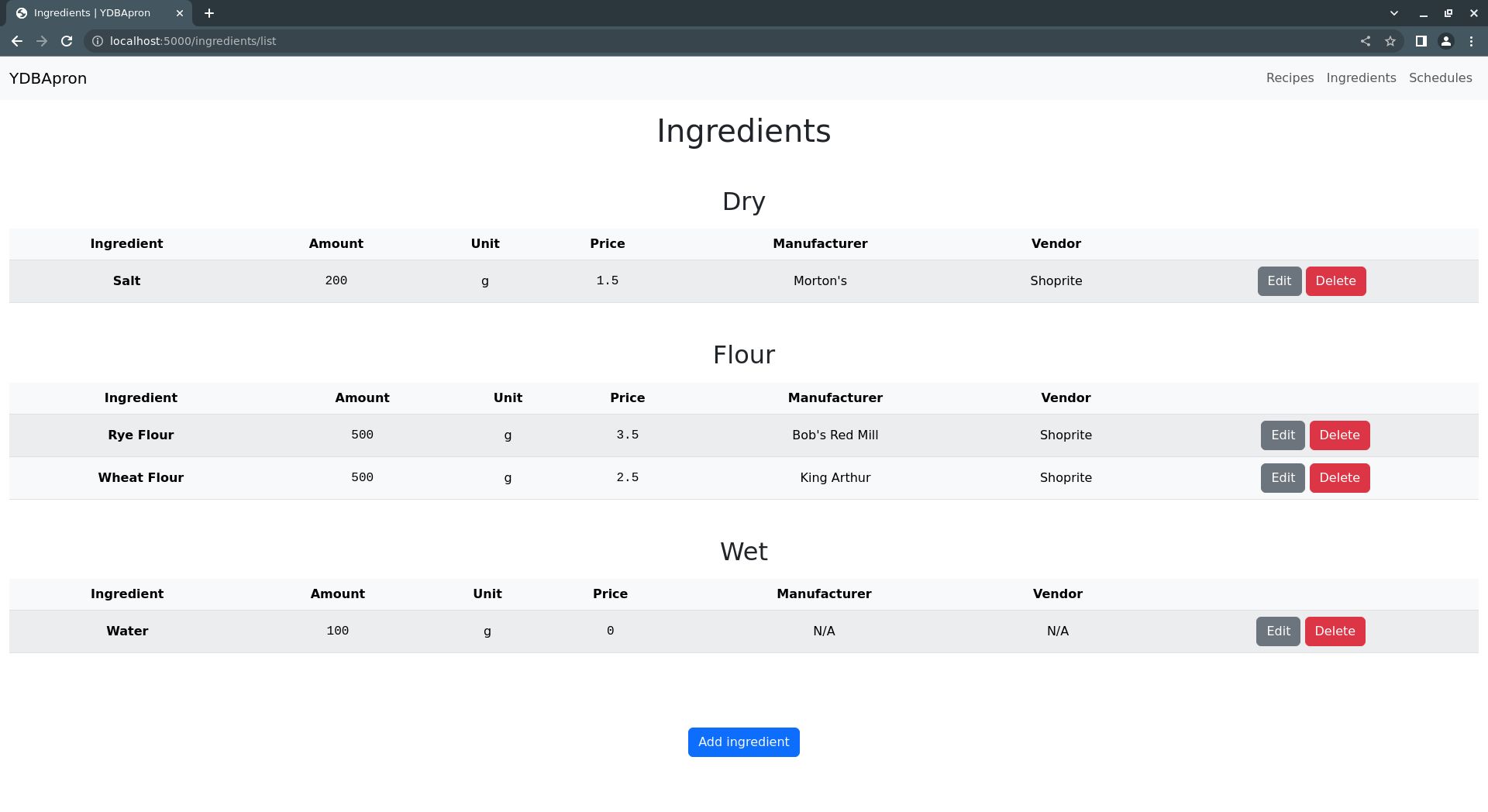
Task: Close the Ingredients | YDBApron tab
Action: pyautogui.click(x=180, y=13)
